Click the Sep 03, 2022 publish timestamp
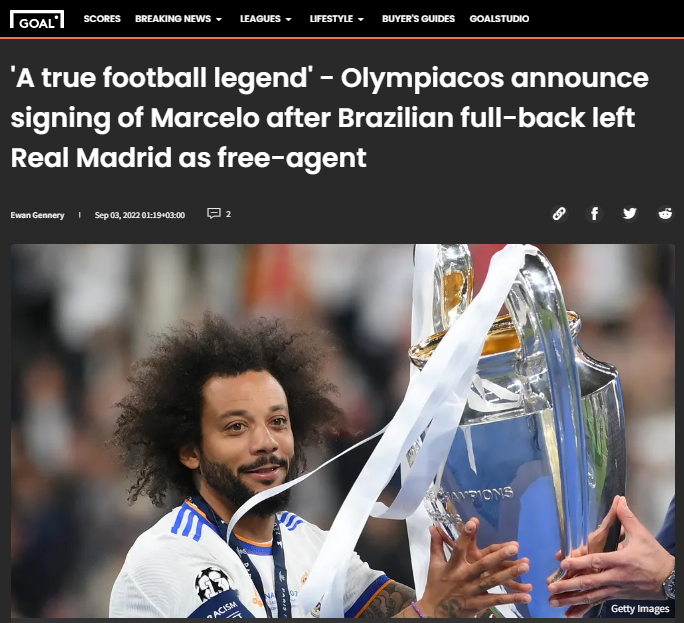This screenshot has width=684, height=623. [x=140, y=215]
